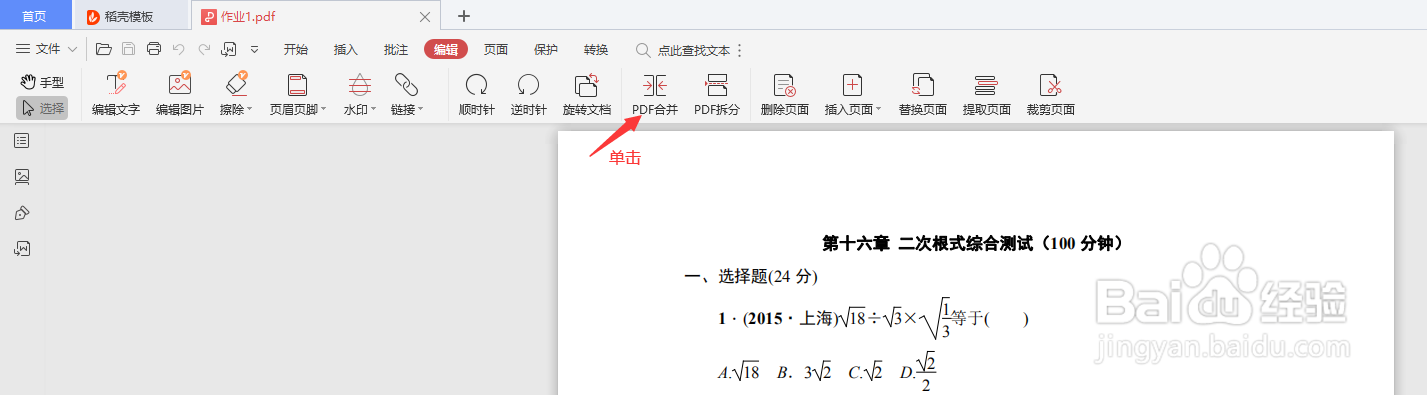Screen dimensions: 1427x395
Task: Switch to the 作业1.pdf document tab
Action: [x=315, y=16]
